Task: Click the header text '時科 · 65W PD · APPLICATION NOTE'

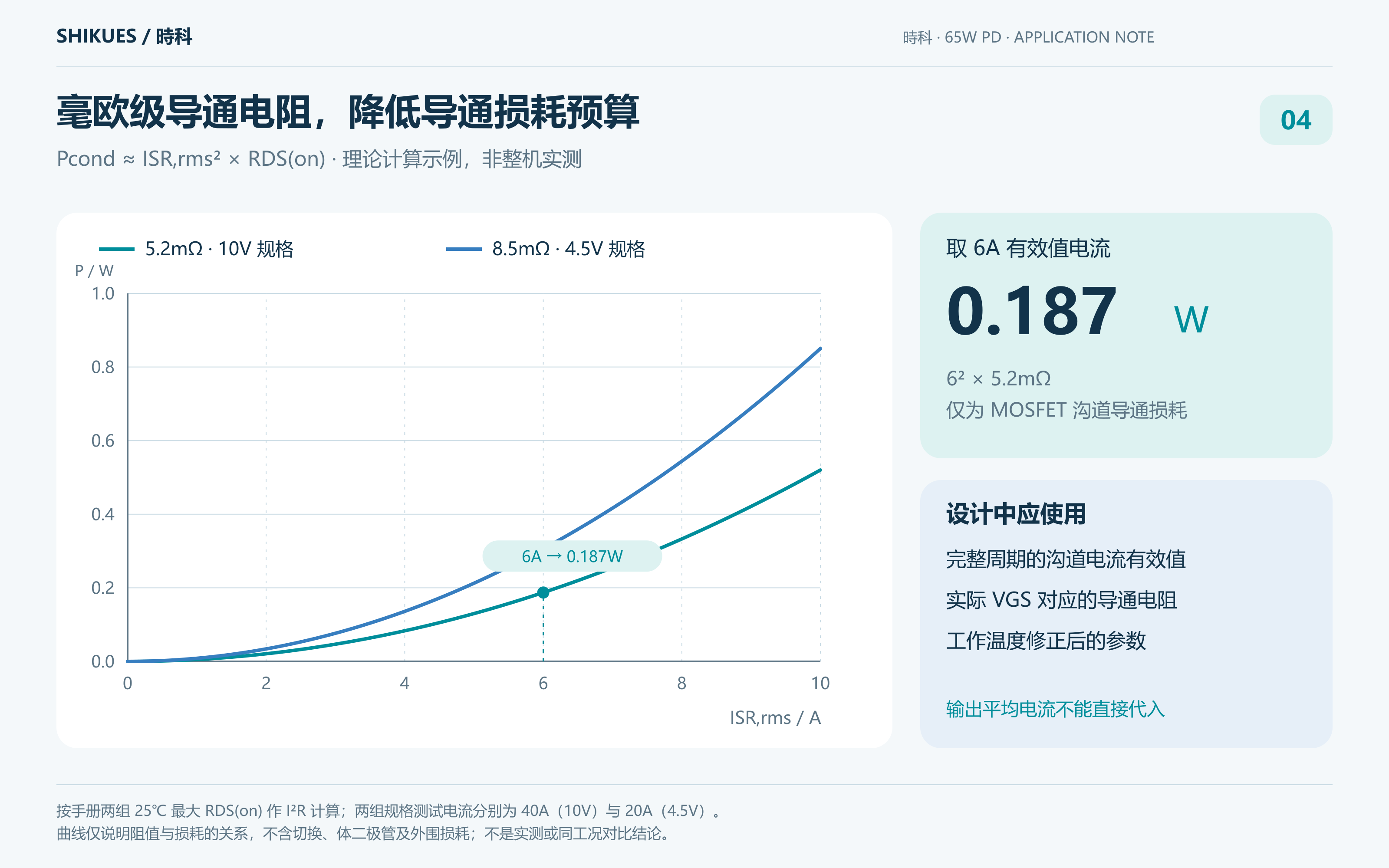Action: point(1028,37)
